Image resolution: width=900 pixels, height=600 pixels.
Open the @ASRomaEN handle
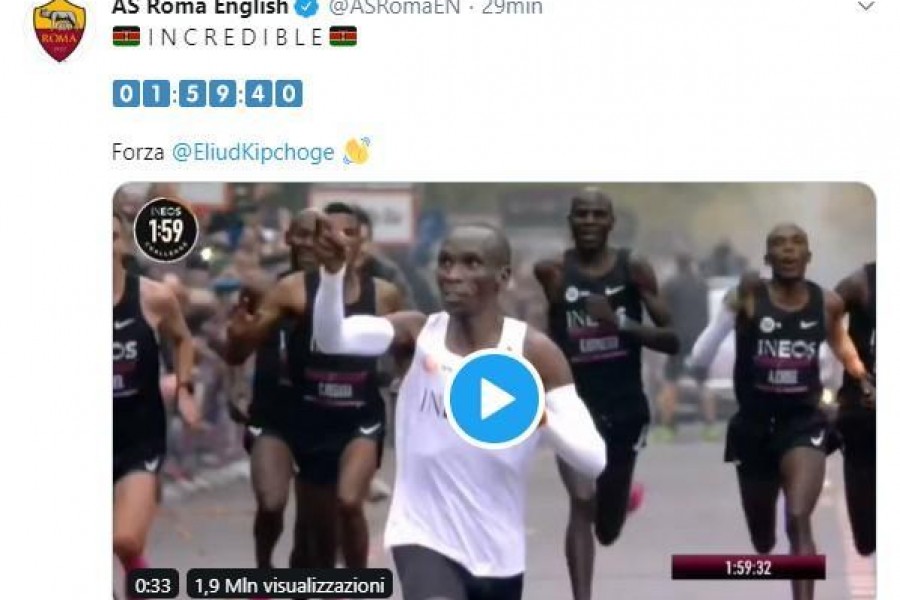click(x=394, y=7)
